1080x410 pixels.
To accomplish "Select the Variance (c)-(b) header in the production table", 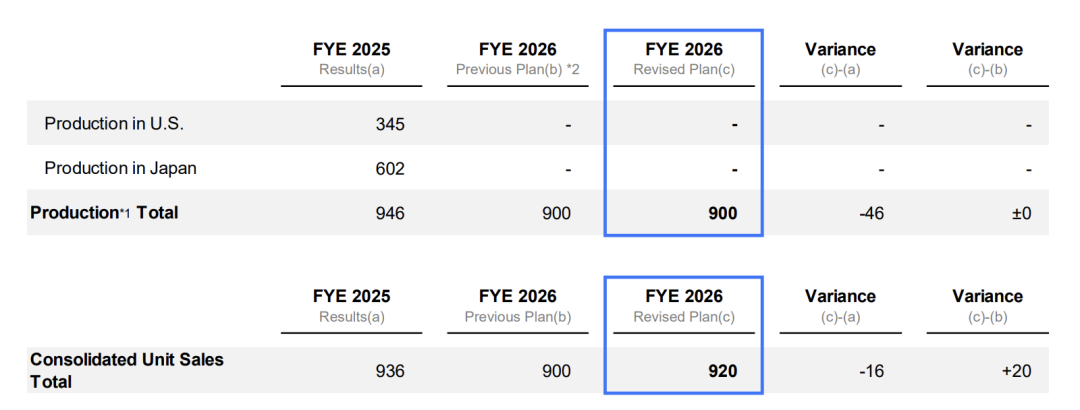I will point(987,59).
